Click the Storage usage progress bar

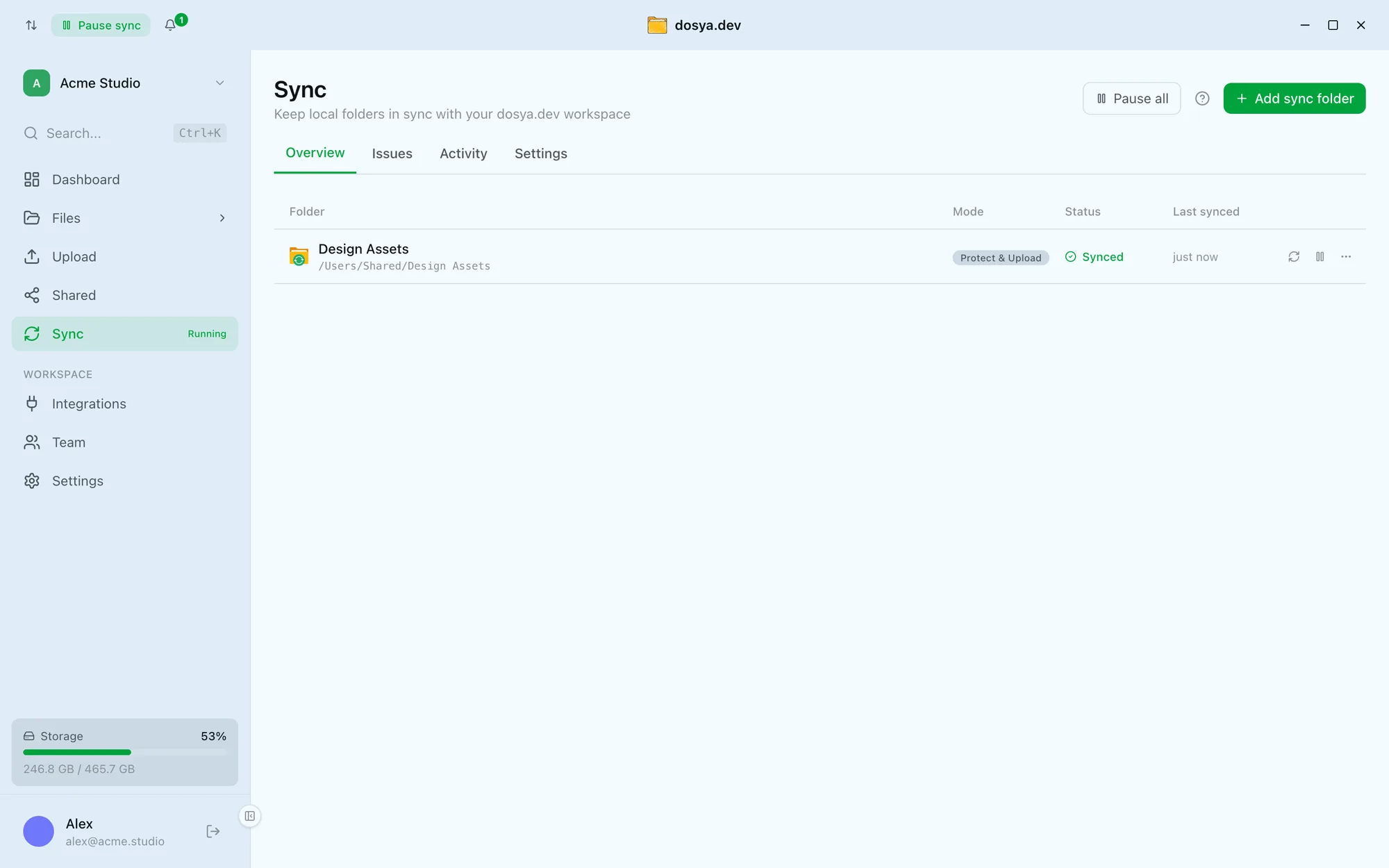tap(125, 752)
